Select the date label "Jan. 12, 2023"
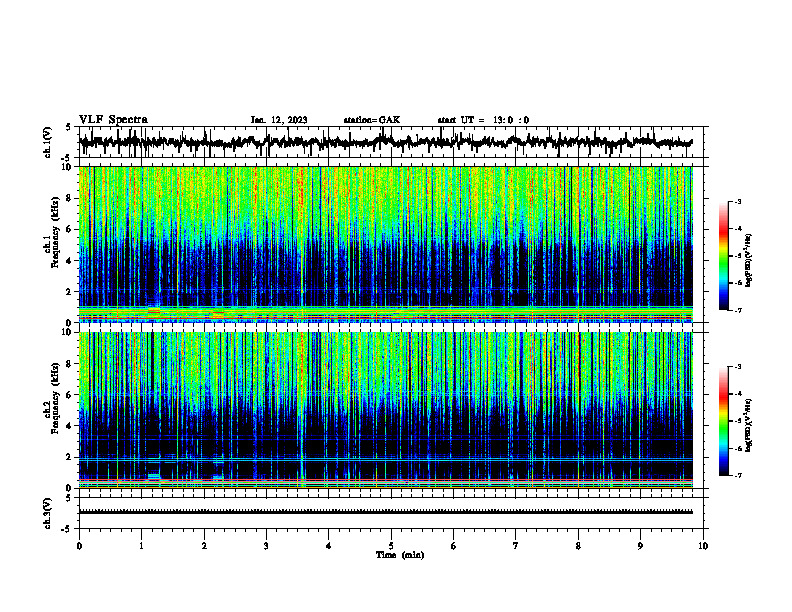Viewport: 792px width, 612px height. click(279, 120)
